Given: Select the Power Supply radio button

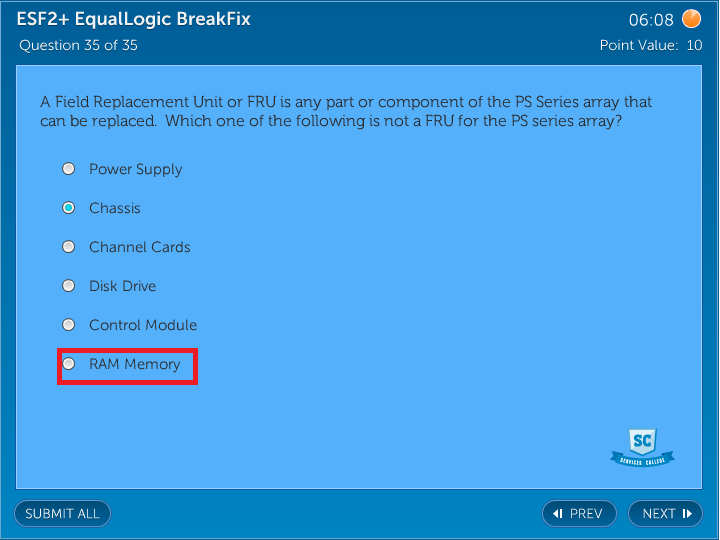Looking at the screenshot, I should tap(69, 169).
